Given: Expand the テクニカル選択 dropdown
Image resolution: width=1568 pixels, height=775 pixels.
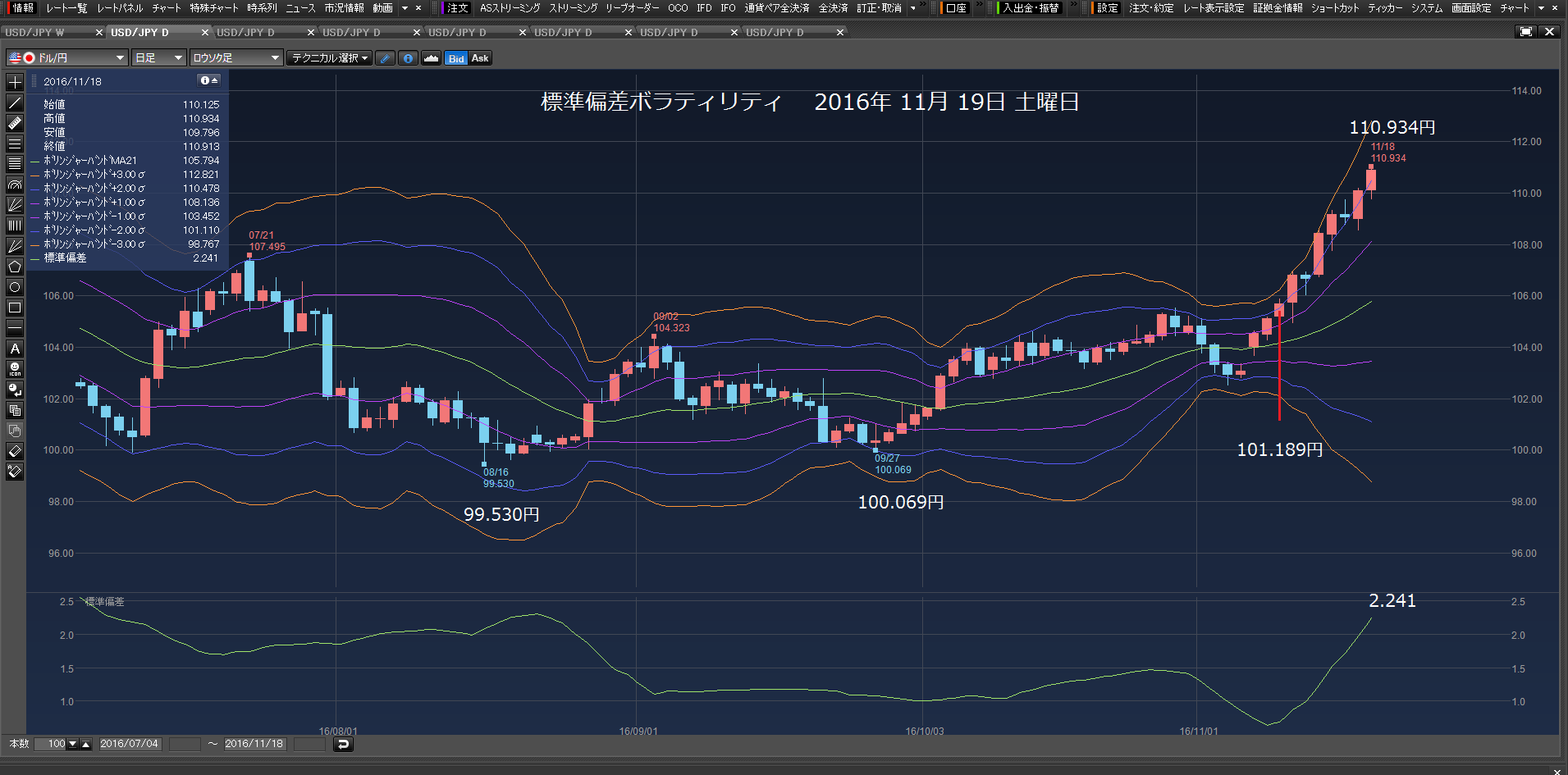Looking at the screenshot, I should click(330, 58).
